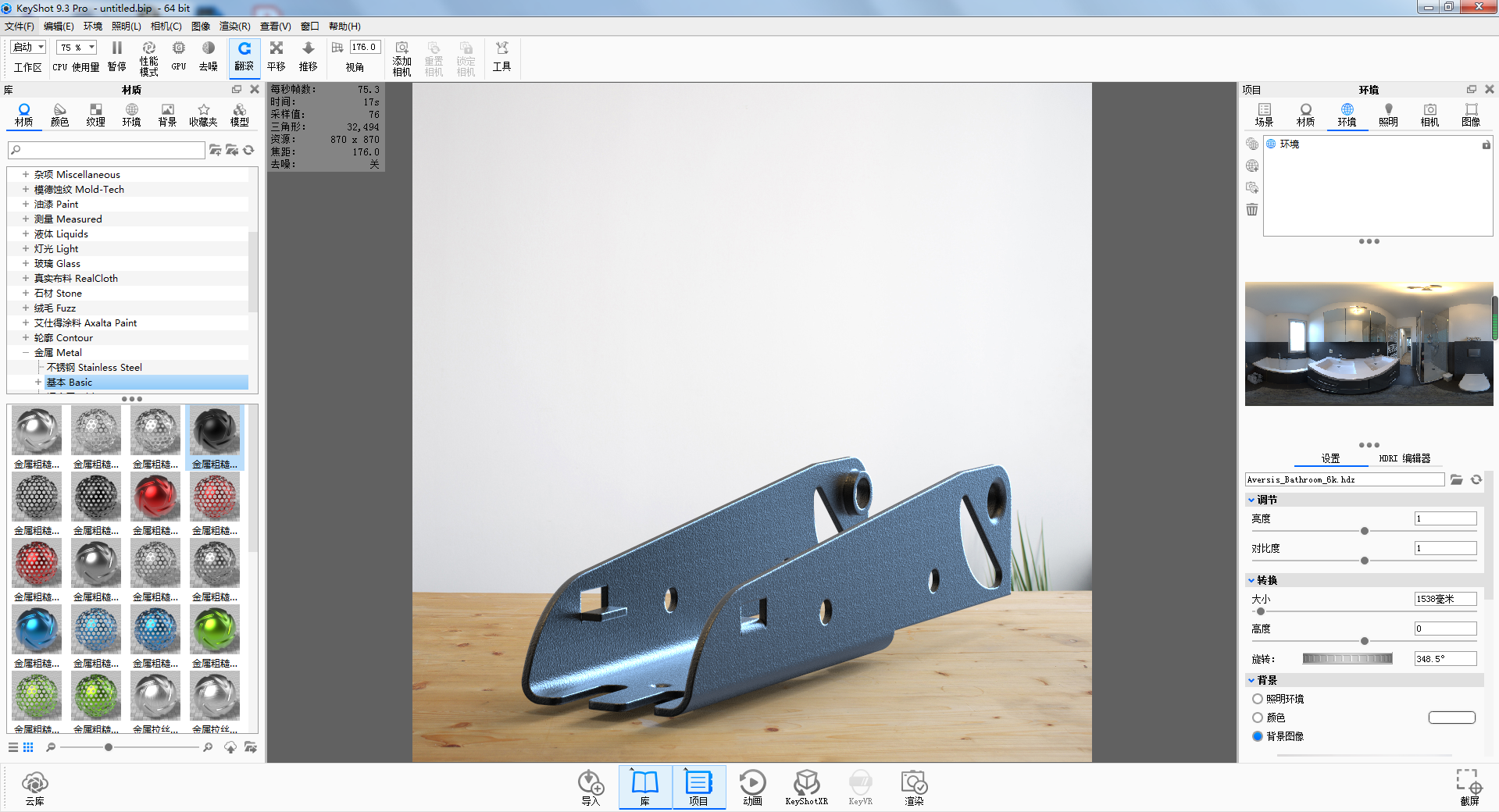Pick the background color swatch
1499x812 pixels.
(x=1452, y=718)
